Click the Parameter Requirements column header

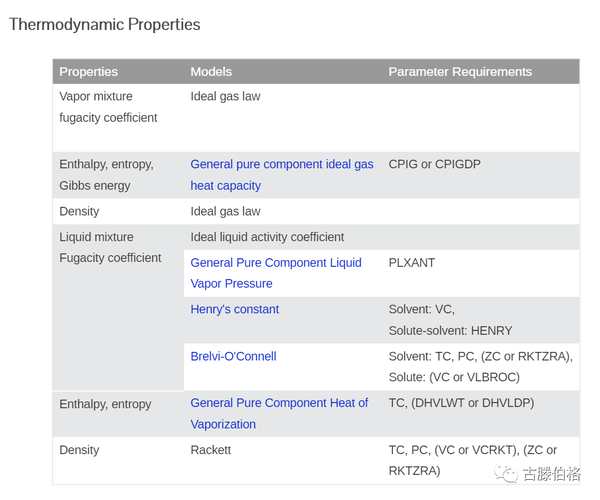coord(460,72)
